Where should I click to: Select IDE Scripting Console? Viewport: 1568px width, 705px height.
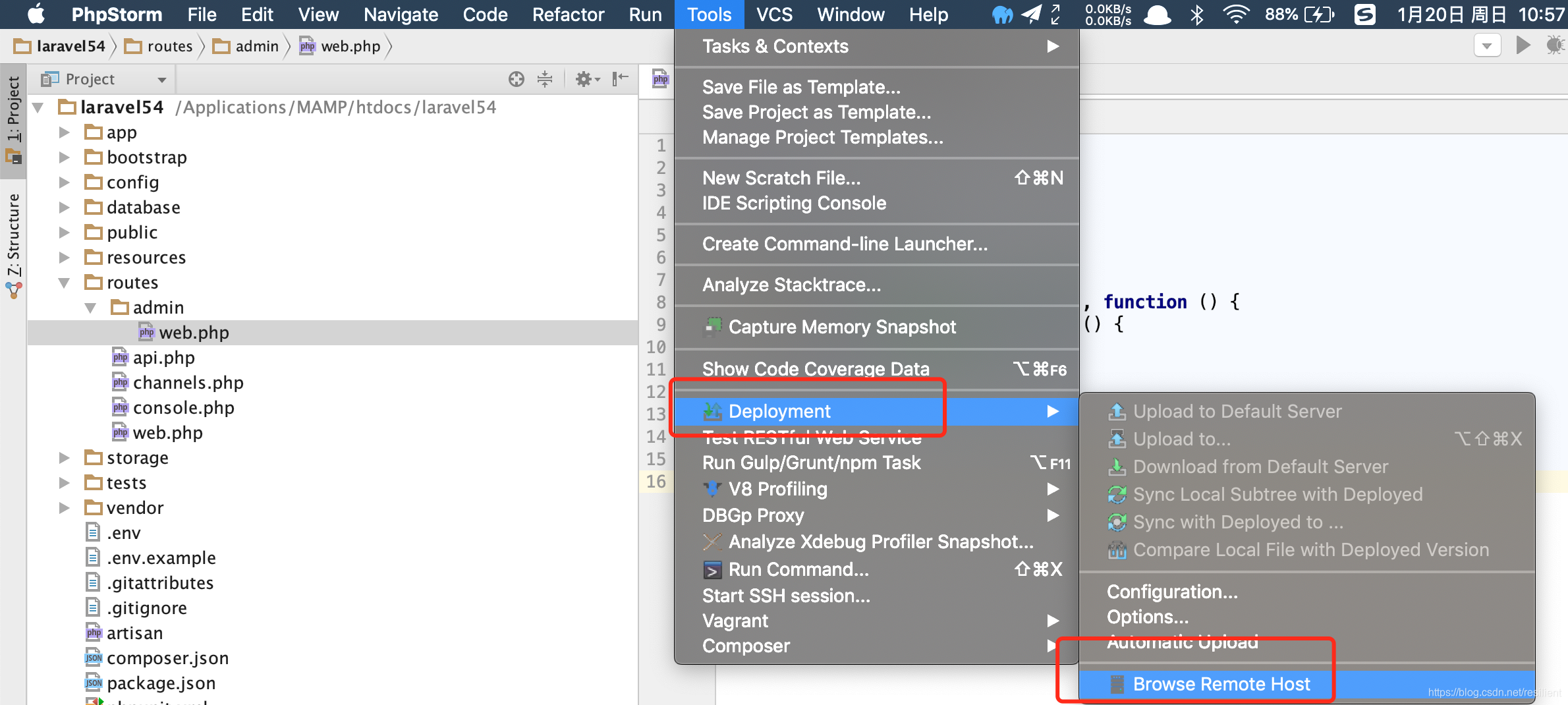pyautogui.click(x=876, y=203)
